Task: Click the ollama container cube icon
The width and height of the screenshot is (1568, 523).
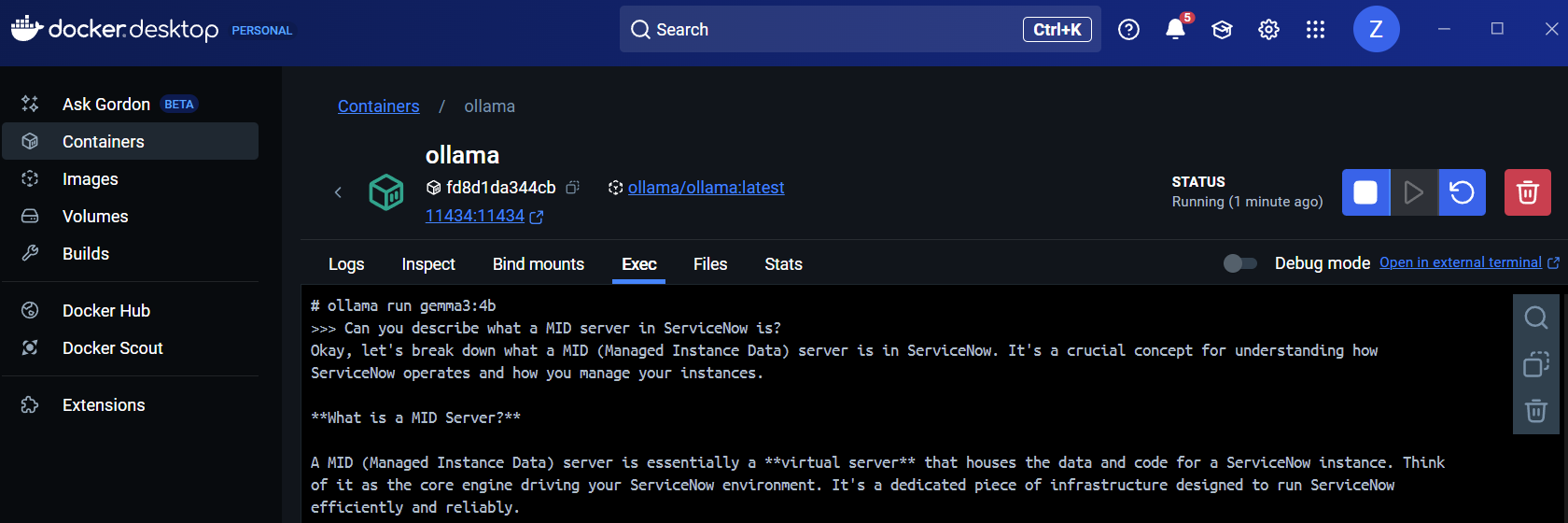Action: pos(386,192)
